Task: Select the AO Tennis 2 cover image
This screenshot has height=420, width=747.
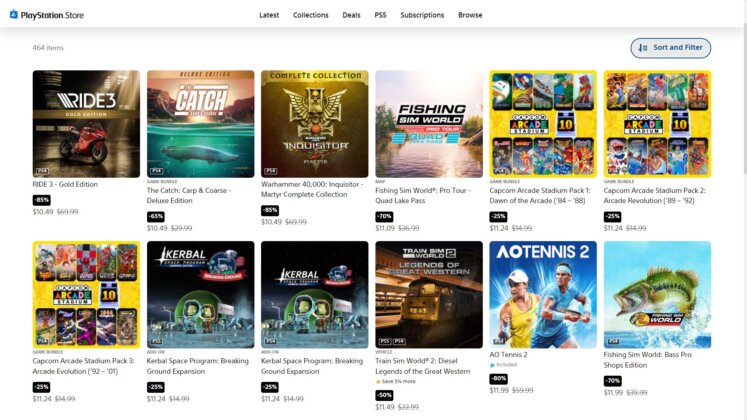Action: click(543, 294)
